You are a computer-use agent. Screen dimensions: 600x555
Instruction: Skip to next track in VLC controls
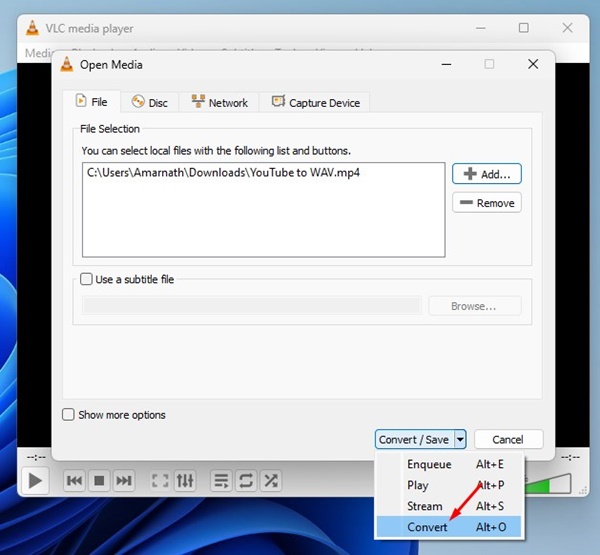(124, 480)
